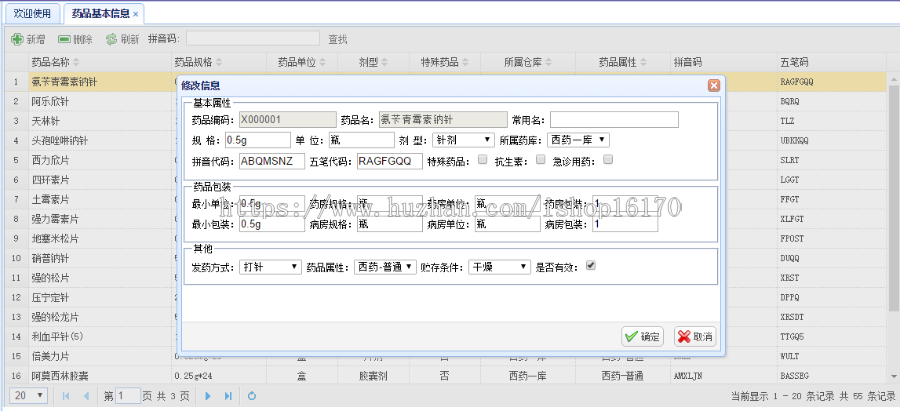Open the page size dropdown showing 20

tap(28, 396)
